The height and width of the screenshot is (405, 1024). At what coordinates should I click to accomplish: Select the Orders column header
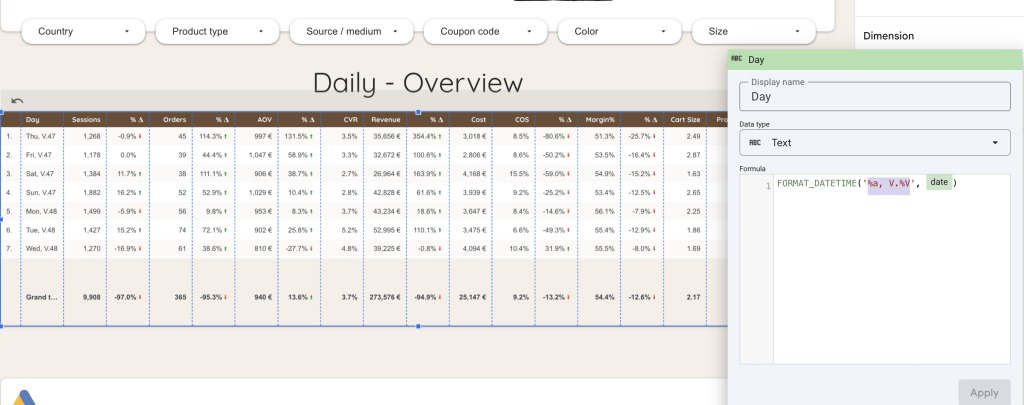(x=174, y=119)
